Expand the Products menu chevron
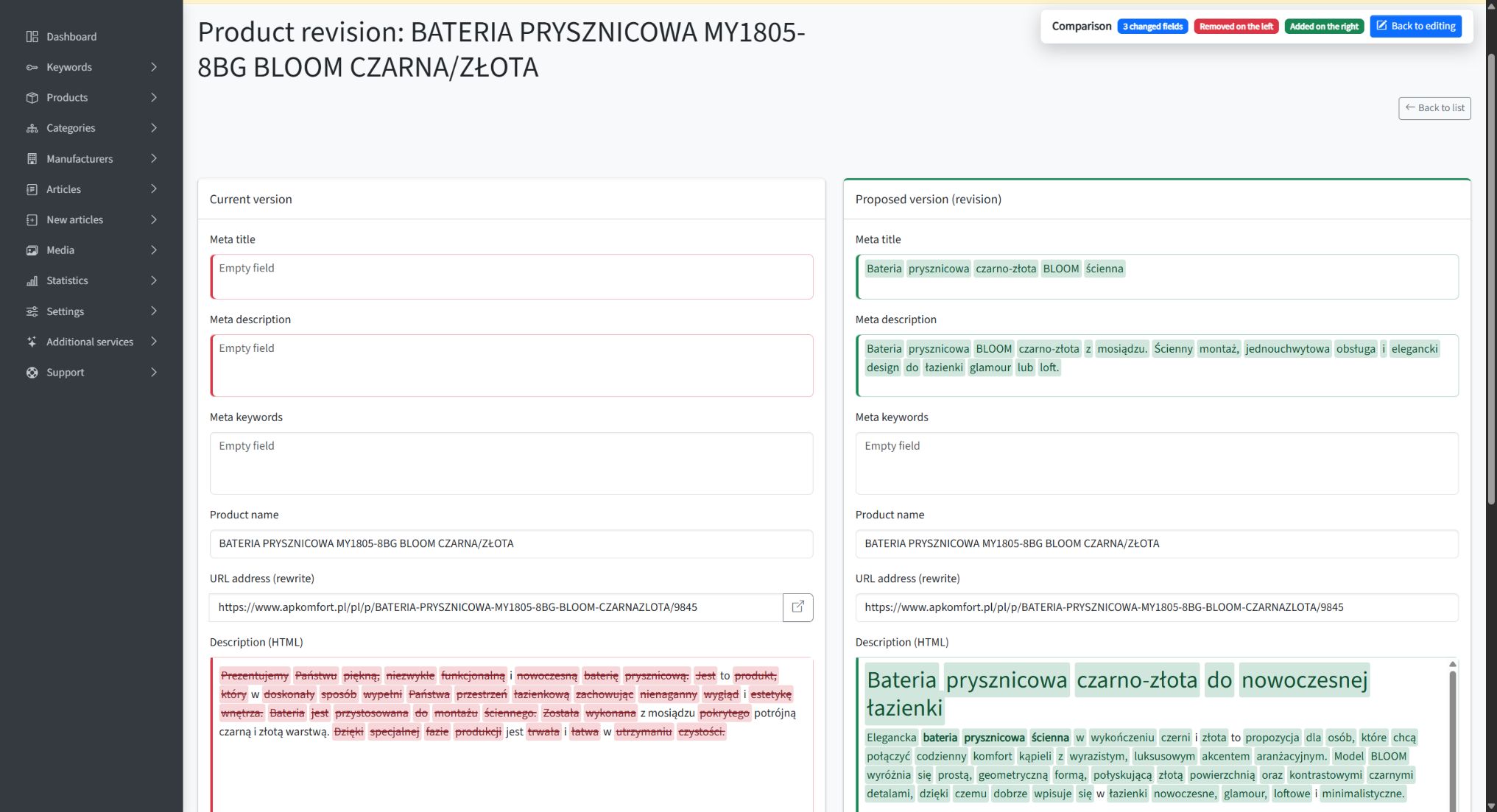 [154, 98]
